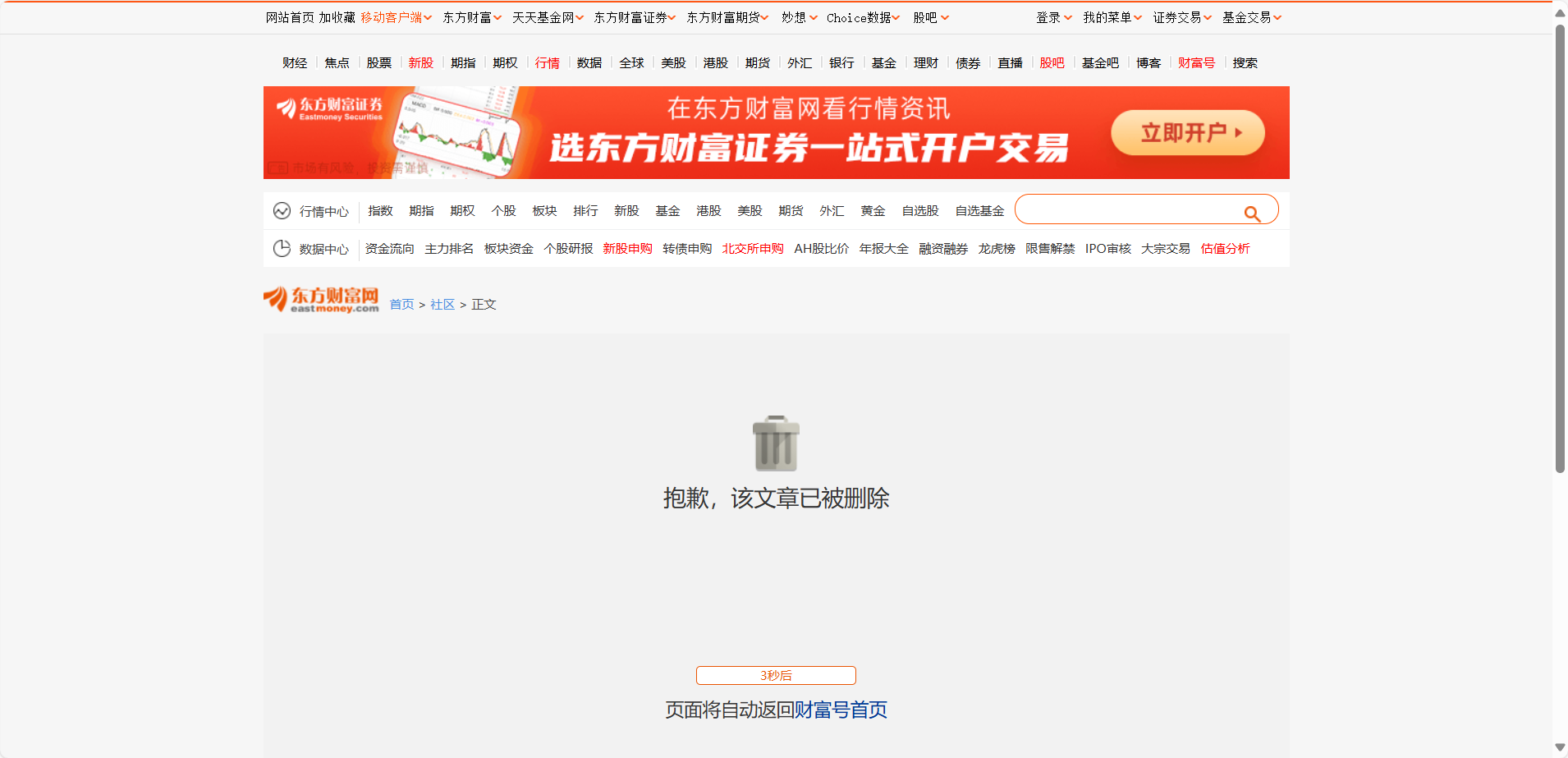The width and height of the screenshot is (1568, 758).
Task: Click the 东方财富网 eastmoney.com logo
Action: (321, 300)
